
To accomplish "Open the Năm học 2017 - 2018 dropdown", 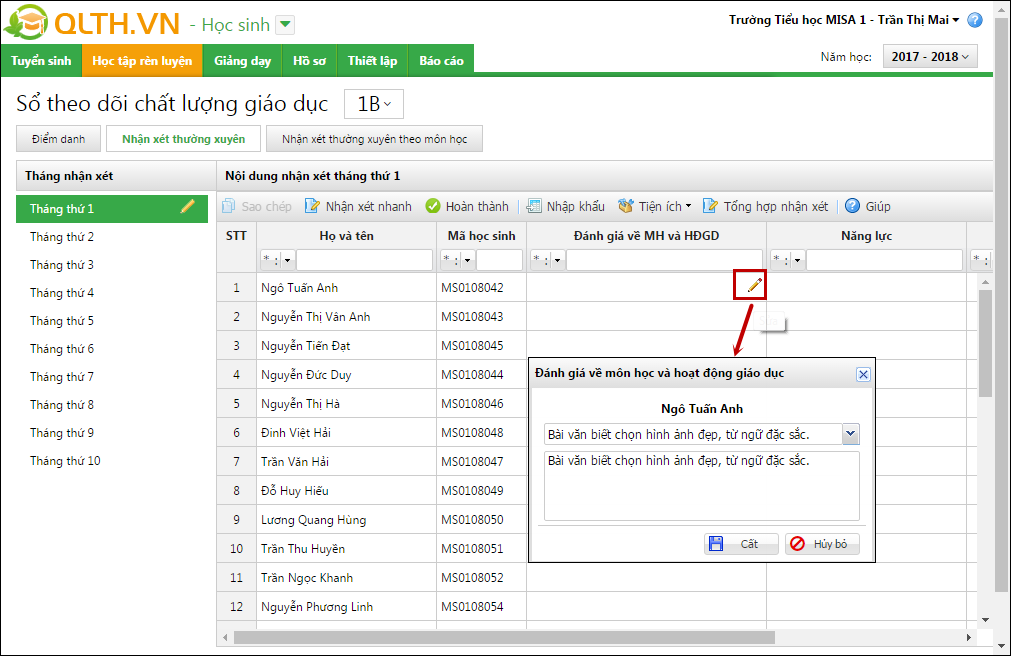I will point(930,57).
